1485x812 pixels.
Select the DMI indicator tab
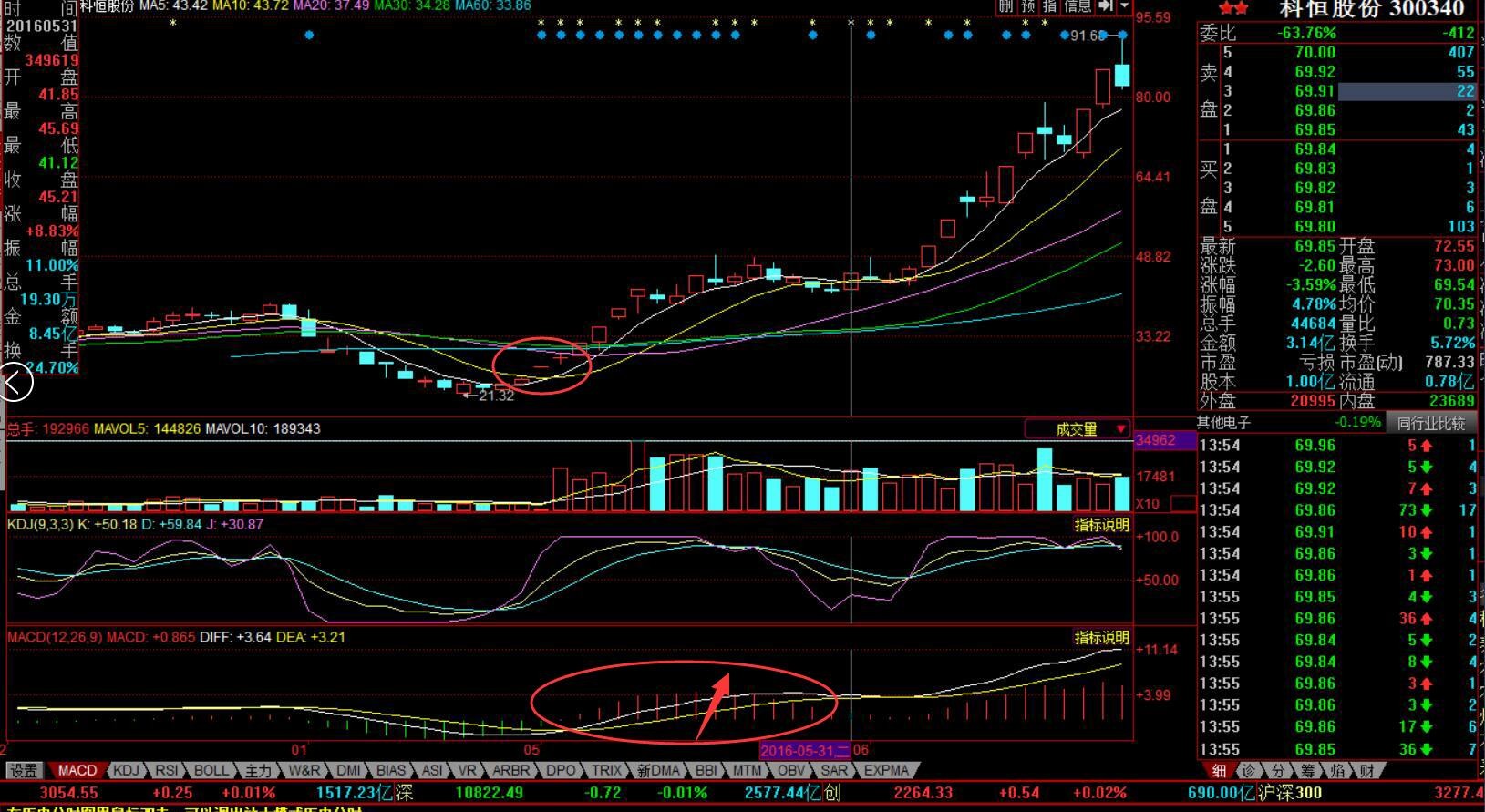point(348,770)
